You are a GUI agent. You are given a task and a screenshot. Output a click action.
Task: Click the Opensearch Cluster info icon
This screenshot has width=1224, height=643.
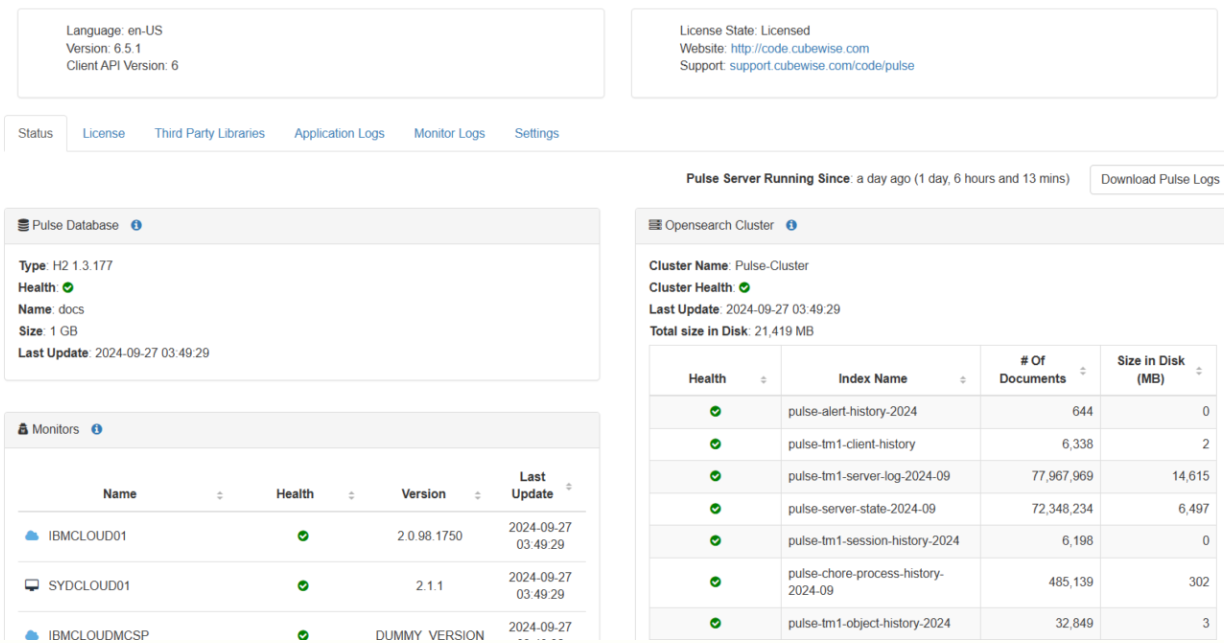[x=791, y=226]
